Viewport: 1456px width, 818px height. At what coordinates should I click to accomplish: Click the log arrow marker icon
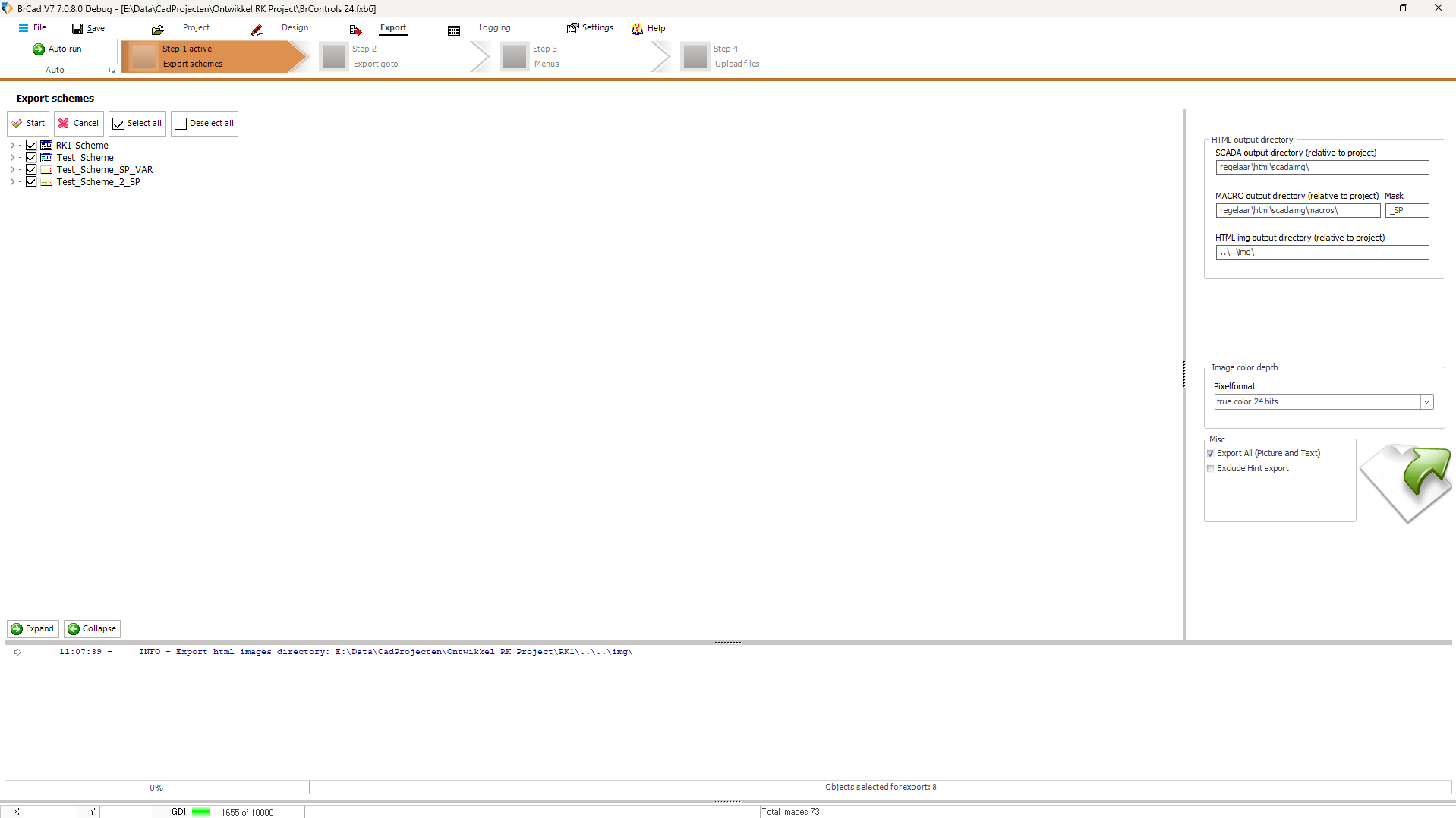(17, 653)
